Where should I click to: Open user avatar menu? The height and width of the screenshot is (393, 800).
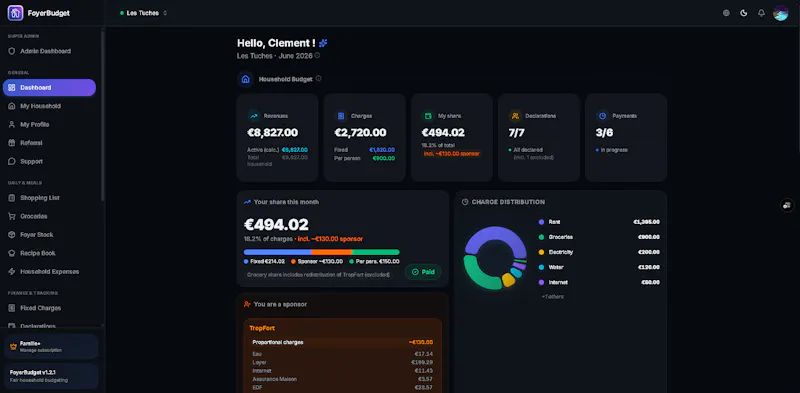(781, 13)
